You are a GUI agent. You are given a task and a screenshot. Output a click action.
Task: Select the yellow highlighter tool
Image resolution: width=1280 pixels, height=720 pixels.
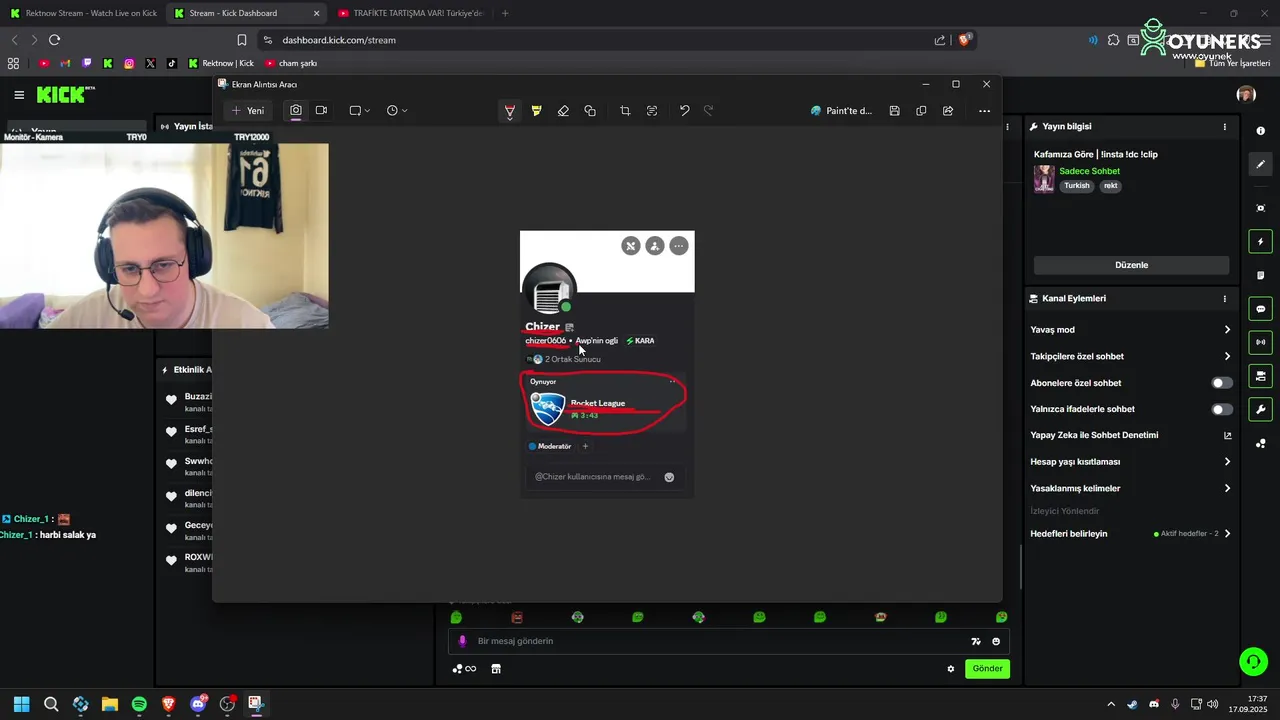(x=536, y=111)
